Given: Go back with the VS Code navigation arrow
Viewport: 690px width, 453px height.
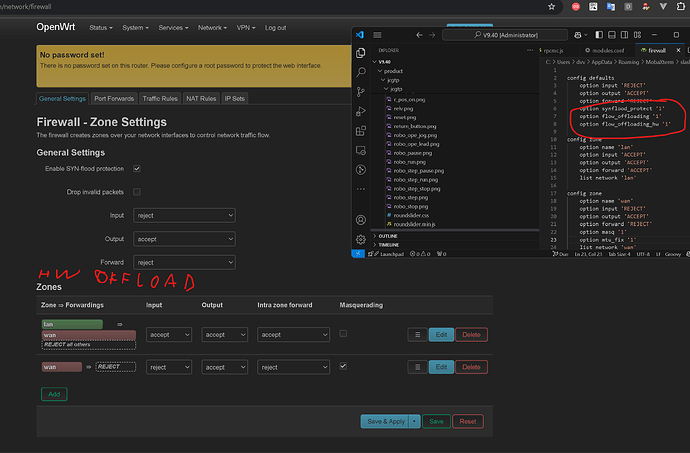Looking at the screenshot, I should point(419,35).
